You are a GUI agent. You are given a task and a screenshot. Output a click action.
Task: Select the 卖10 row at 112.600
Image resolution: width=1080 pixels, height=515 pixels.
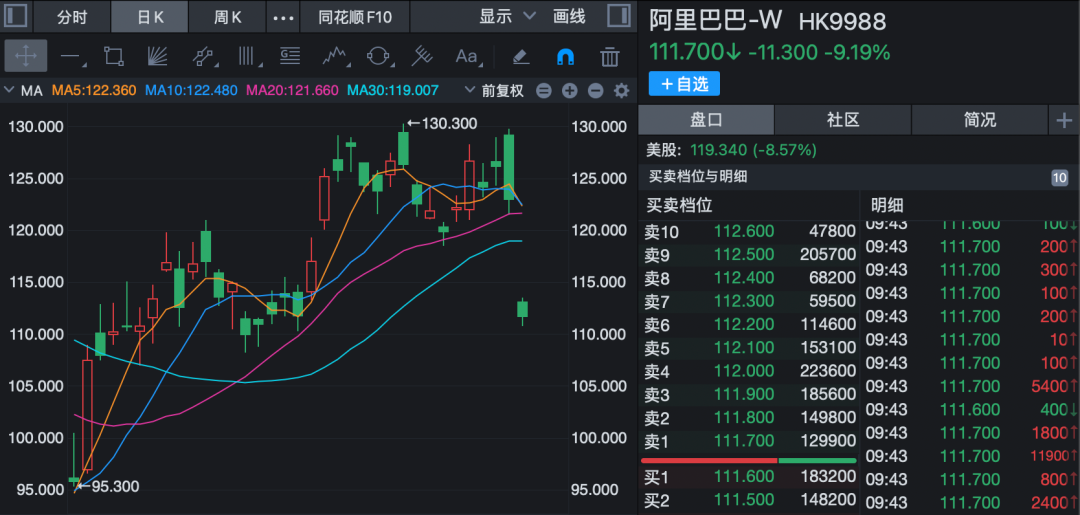(749, 232)
